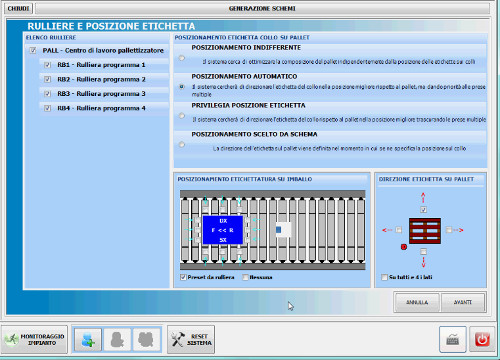Click the add user icon

coord(88,339)
